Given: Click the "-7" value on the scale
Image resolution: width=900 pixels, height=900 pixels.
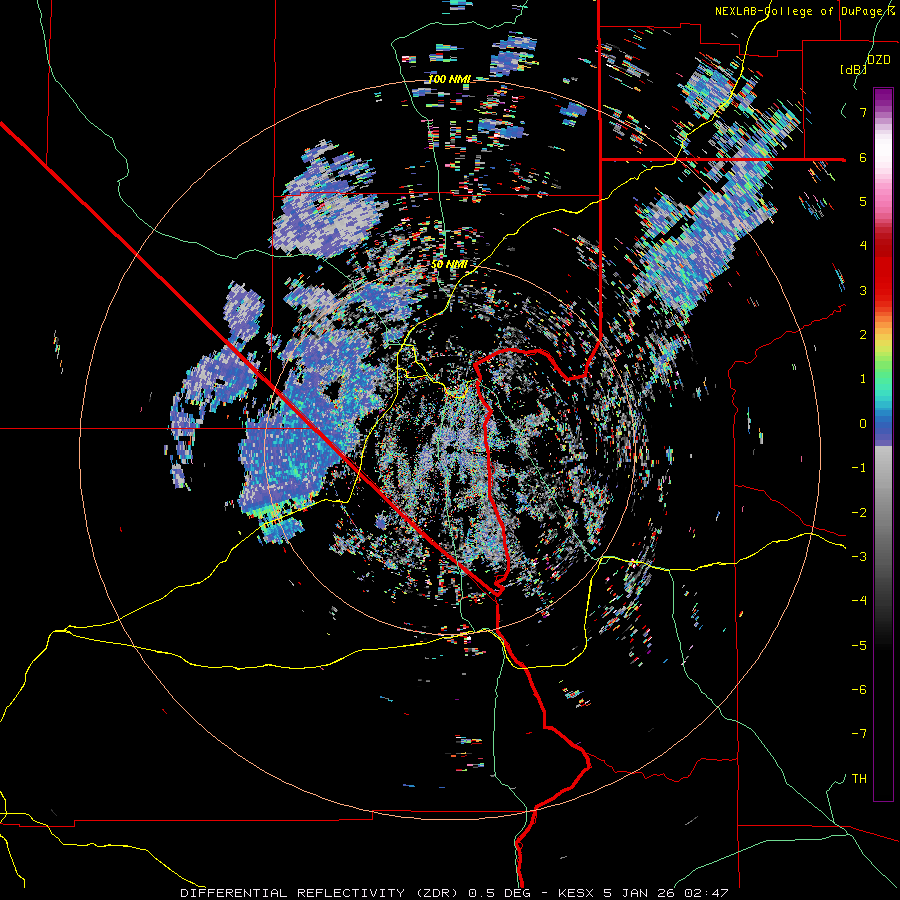Looking at the screenshot, I should pos(859,734).
